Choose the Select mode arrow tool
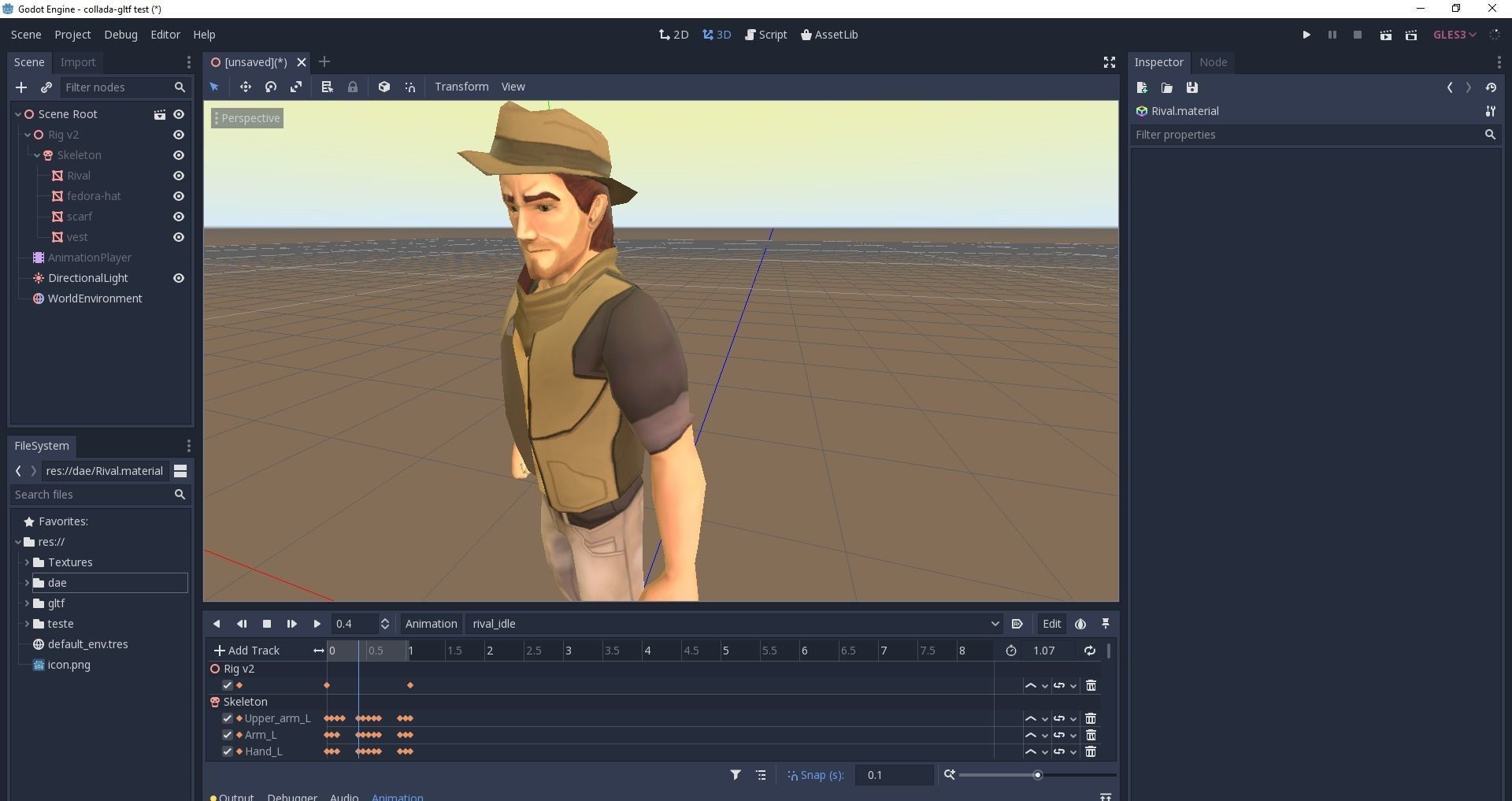This screenshot has height=801, width=1512. click(214, 87)
